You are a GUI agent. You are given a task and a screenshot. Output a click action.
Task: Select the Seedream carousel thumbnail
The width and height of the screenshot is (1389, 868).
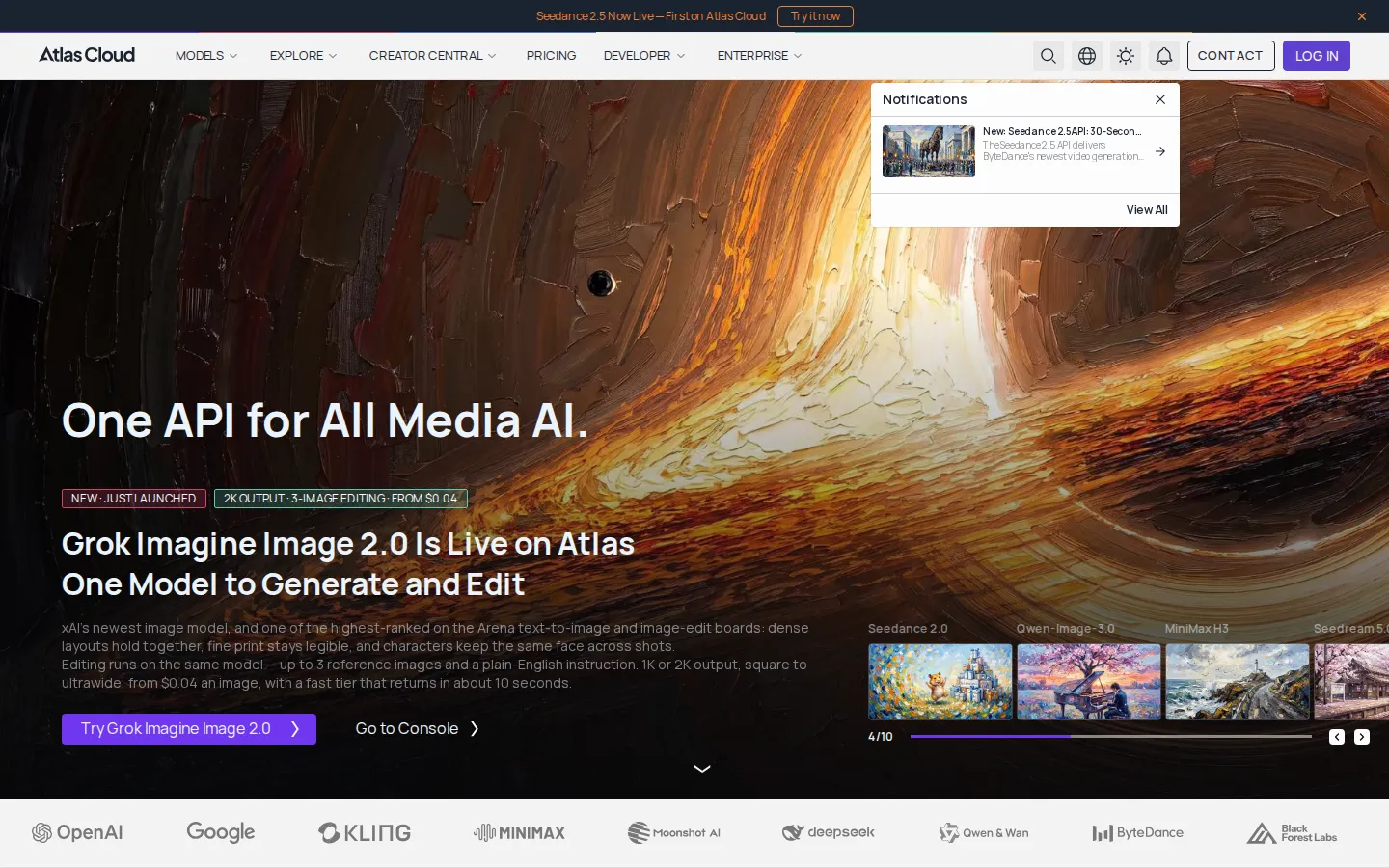(x=1351, y=682)
